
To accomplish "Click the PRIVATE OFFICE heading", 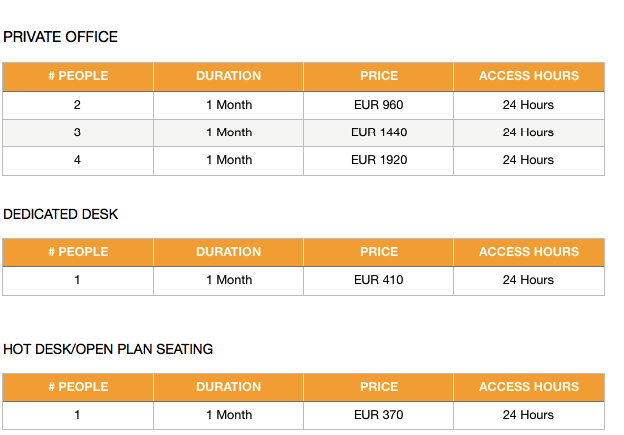I will pyautogui.click(x=60, y=37).
